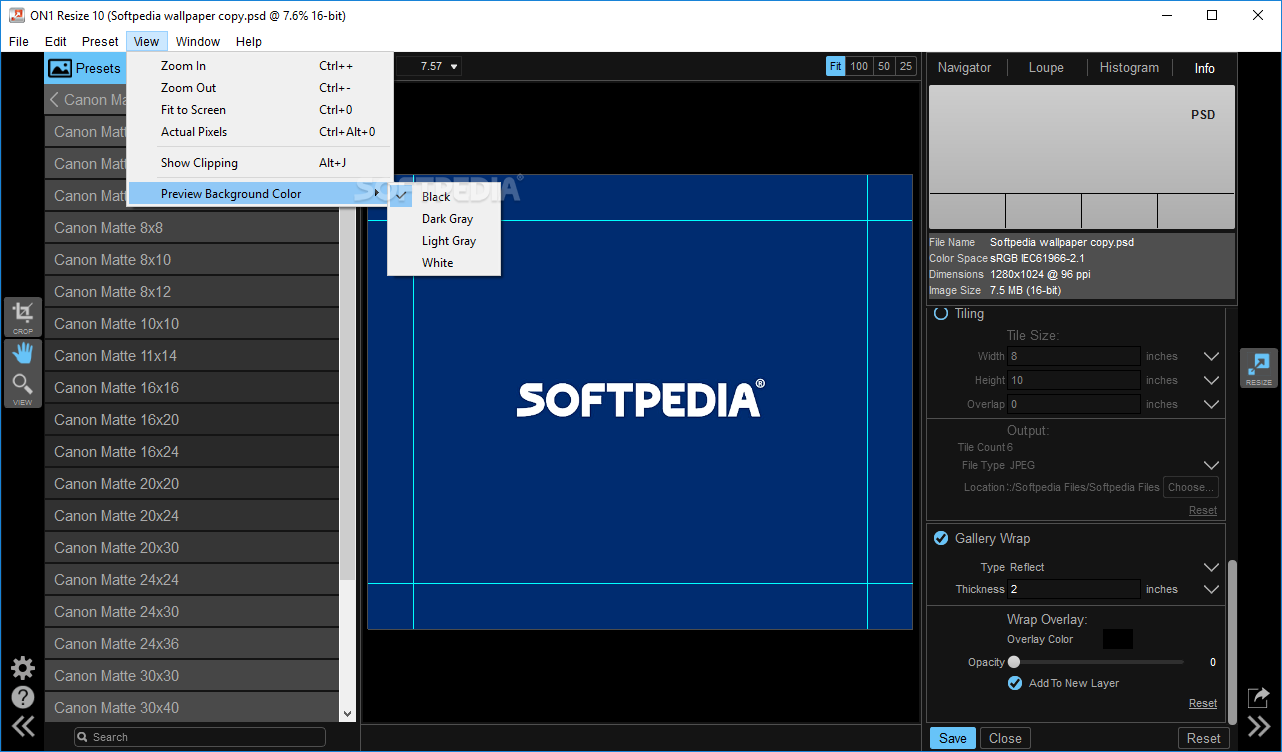Select Light Gray background color
Screen dimensions: 1282x752
pos(444,241)
